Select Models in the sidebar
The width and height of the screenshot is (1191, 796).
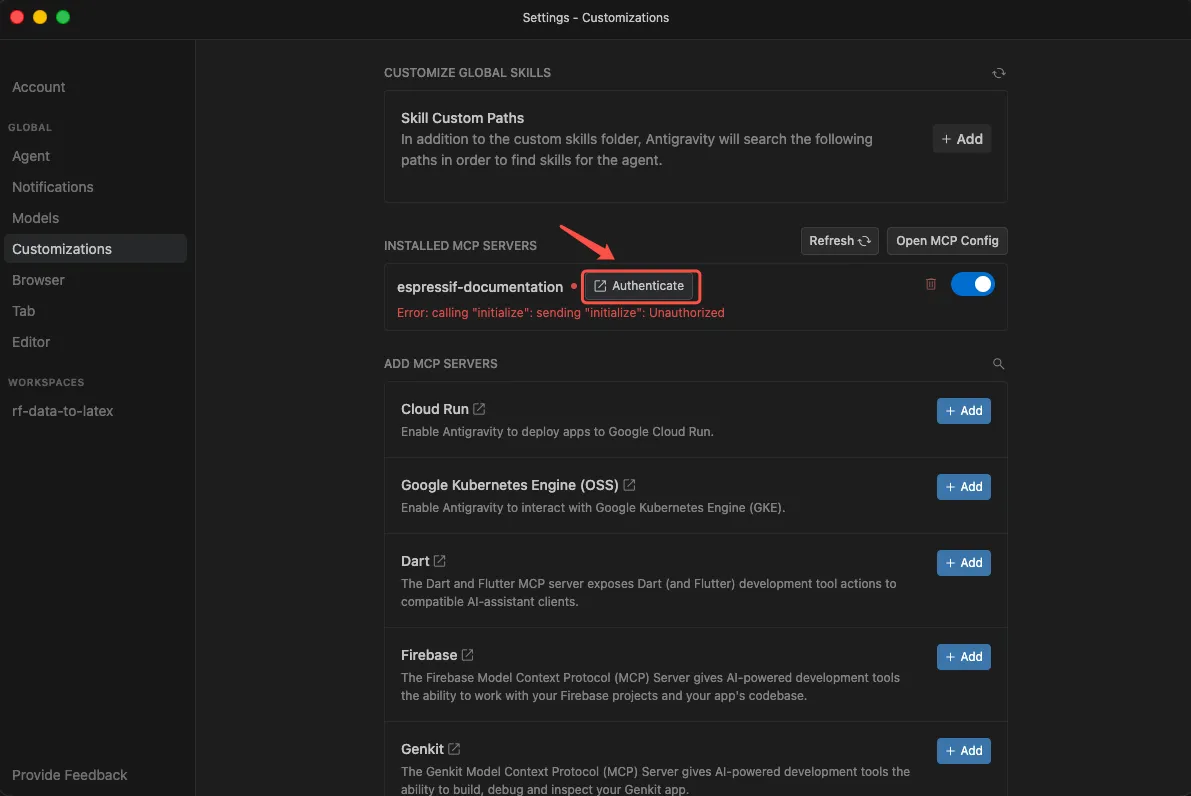36,218
